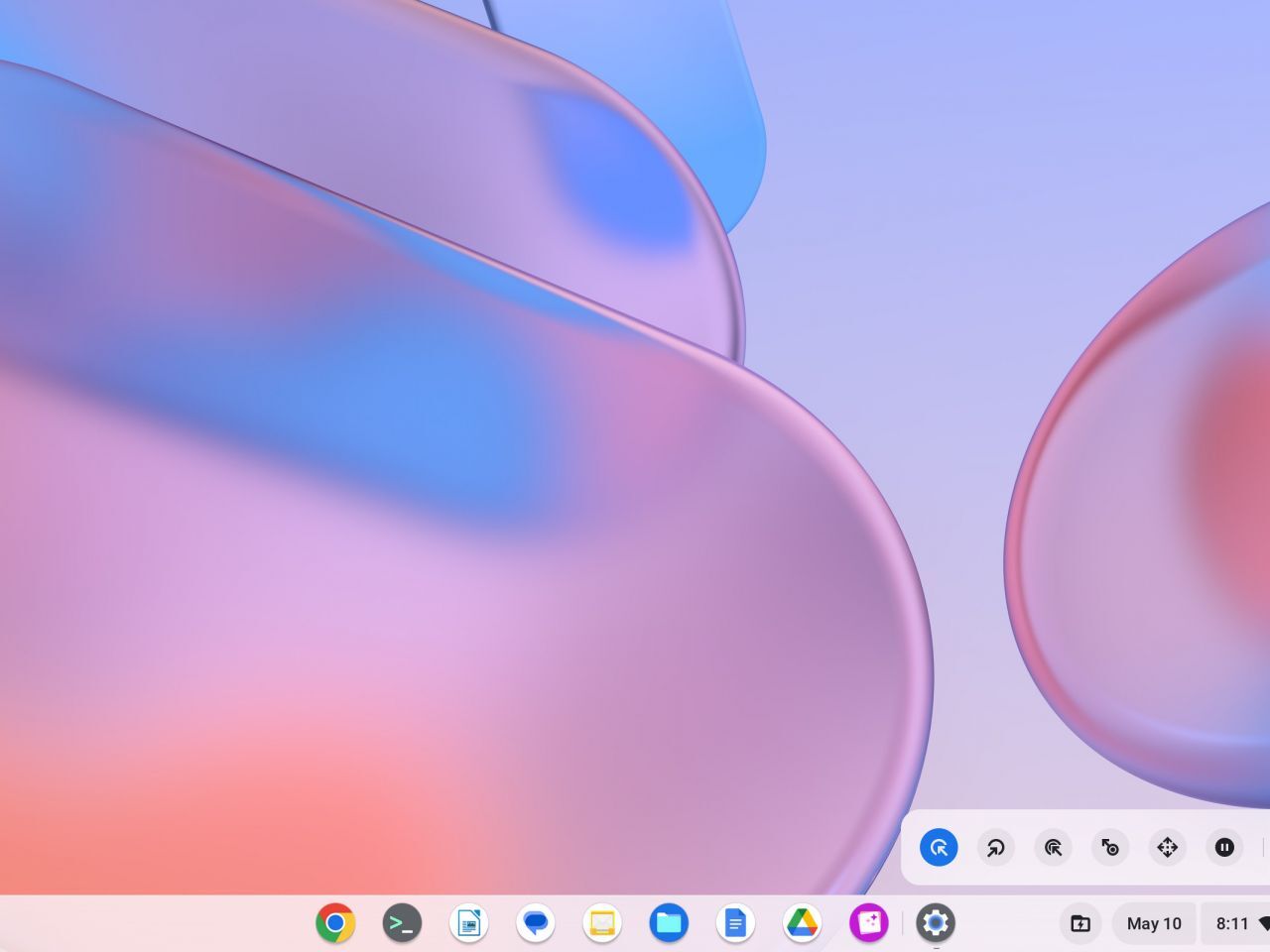
Task: Launch the Terminal app from the shelf
Action: point(402,924)
